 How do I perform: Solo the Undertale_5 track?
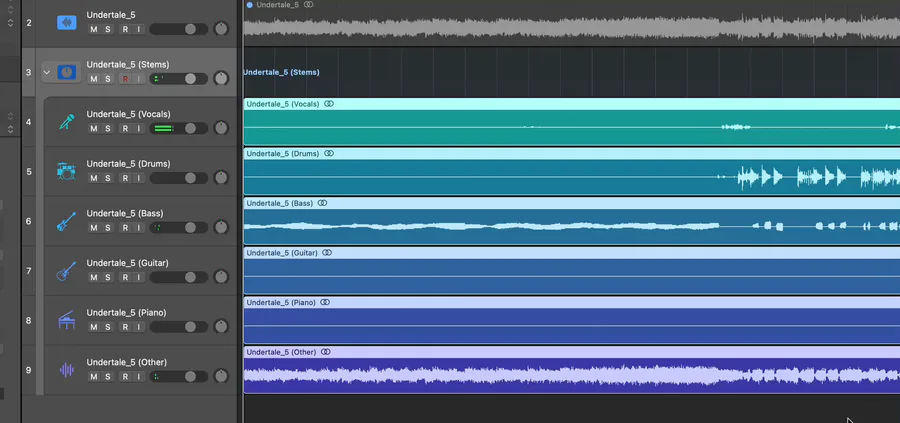click(x=107, y=29)
